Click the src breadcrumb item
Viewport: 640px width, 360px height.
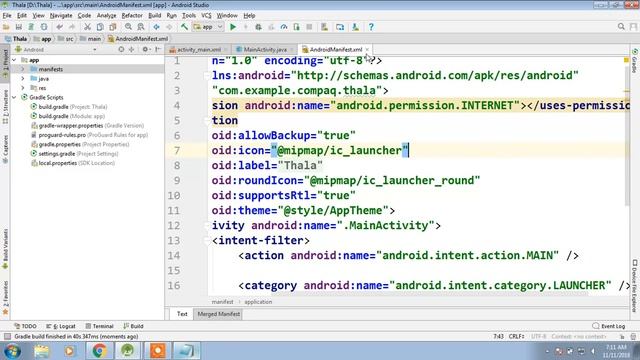pyautogui.click(x=66, y=39)
